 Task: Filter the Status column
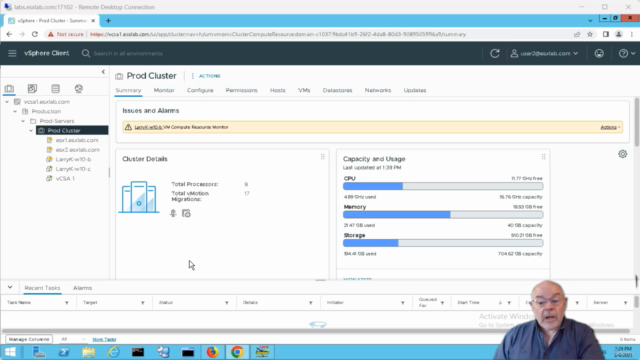[227, 303]
